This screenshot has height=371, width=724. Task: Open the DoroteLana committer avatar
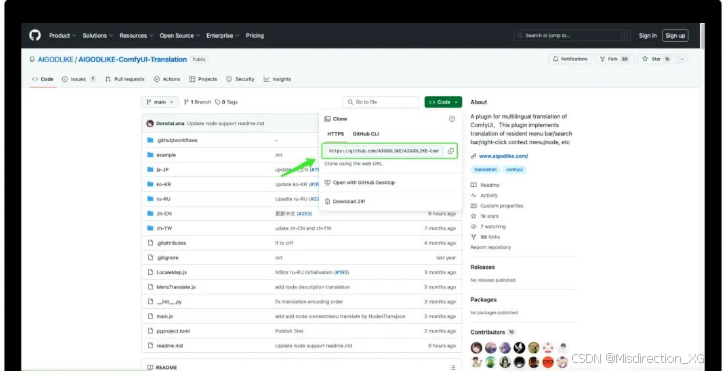tap(150, 123)
